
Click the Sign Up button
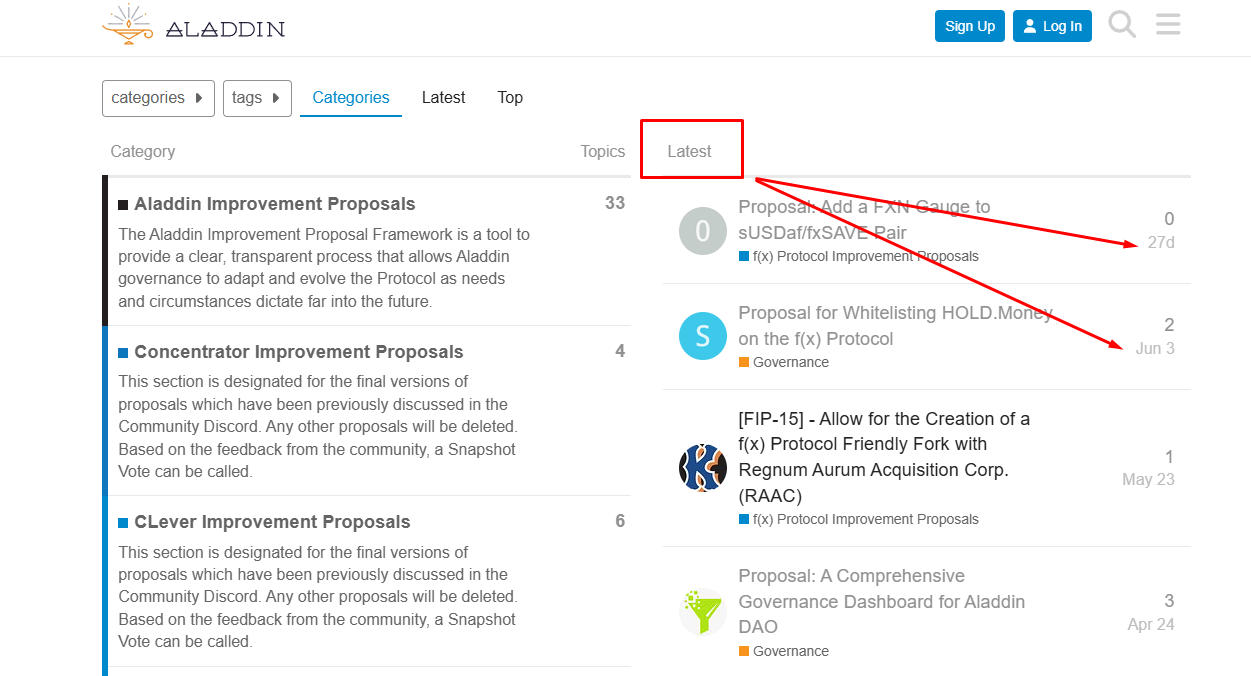pyautogui.click(x=970, y=26)
